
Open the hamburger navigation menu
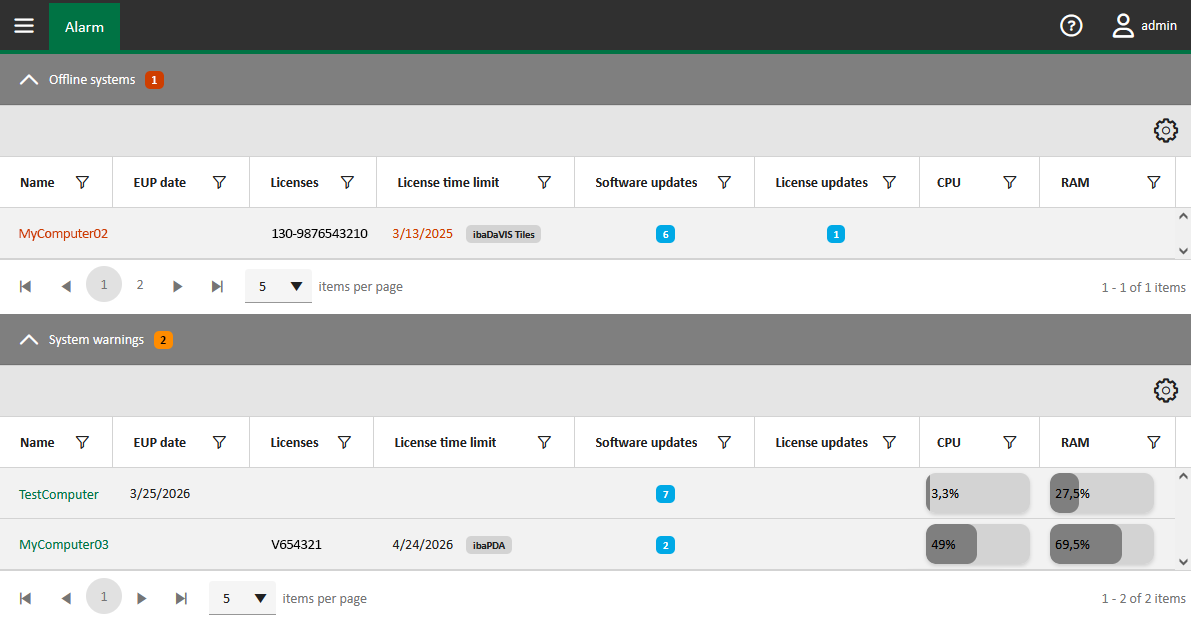[24, 26]
